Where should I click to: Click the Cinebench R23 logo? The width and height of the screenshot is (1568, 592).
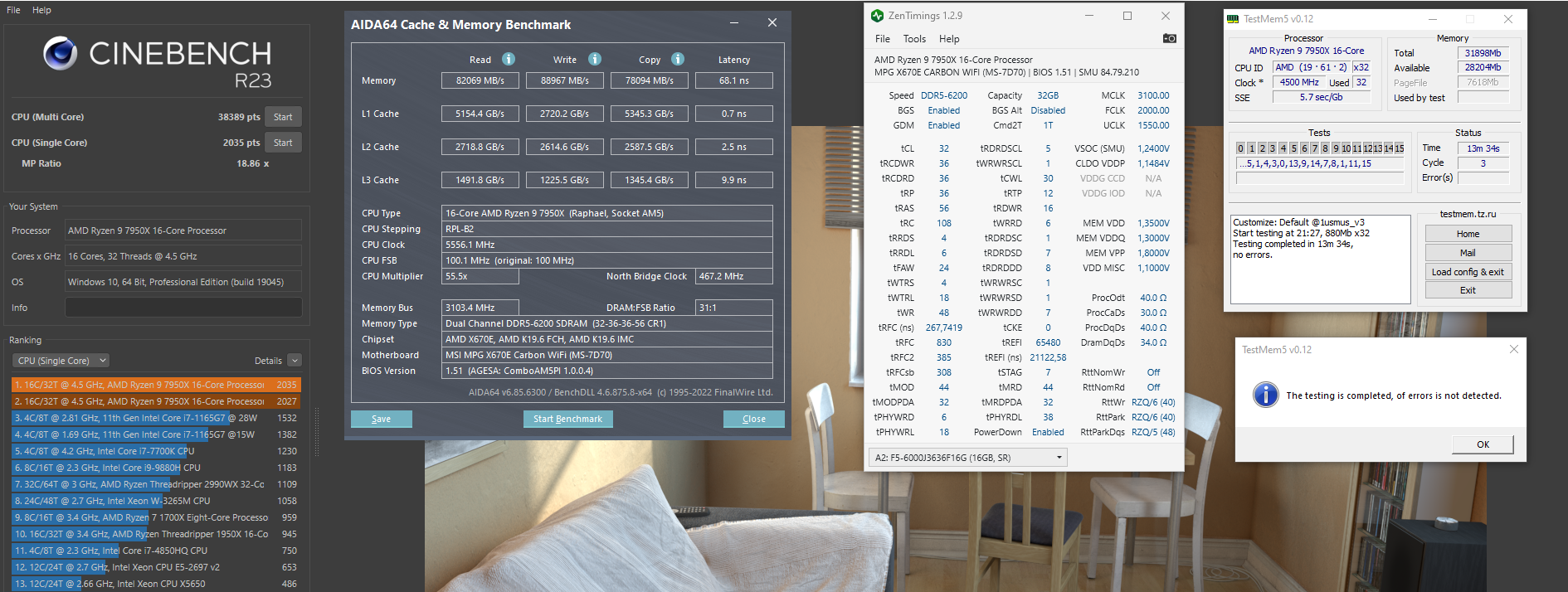pos(158,63)
